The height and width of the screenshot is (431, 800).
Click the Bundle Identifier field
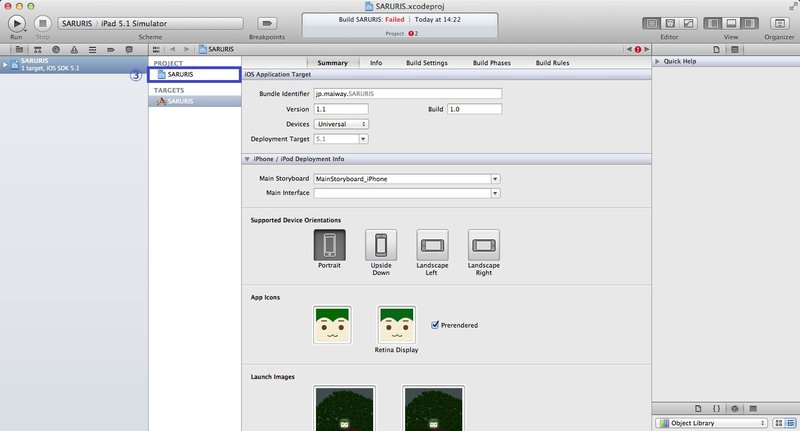click(x=408, y=94)
